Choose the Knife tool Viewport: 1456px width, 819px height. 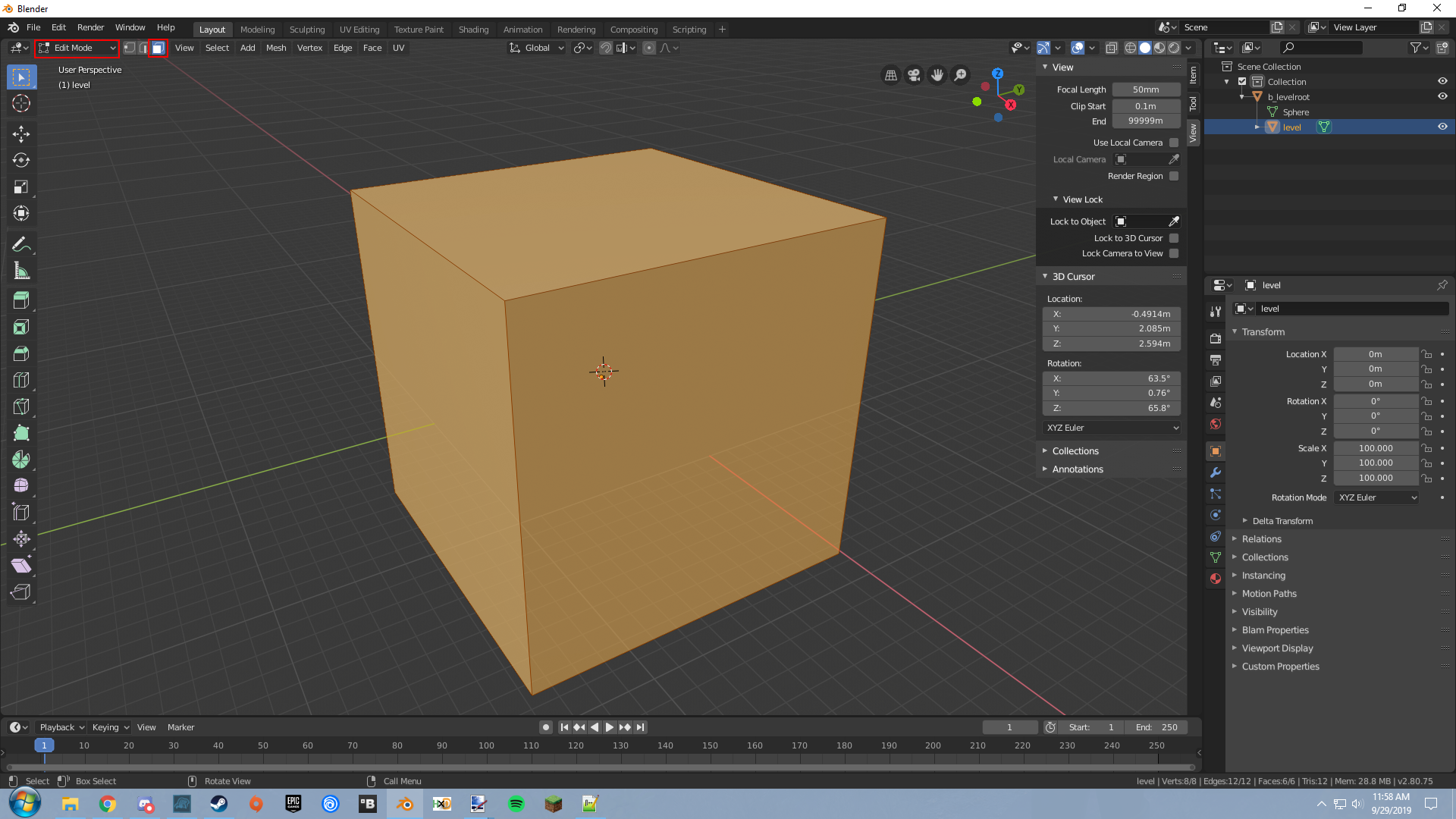coord(20,406)
